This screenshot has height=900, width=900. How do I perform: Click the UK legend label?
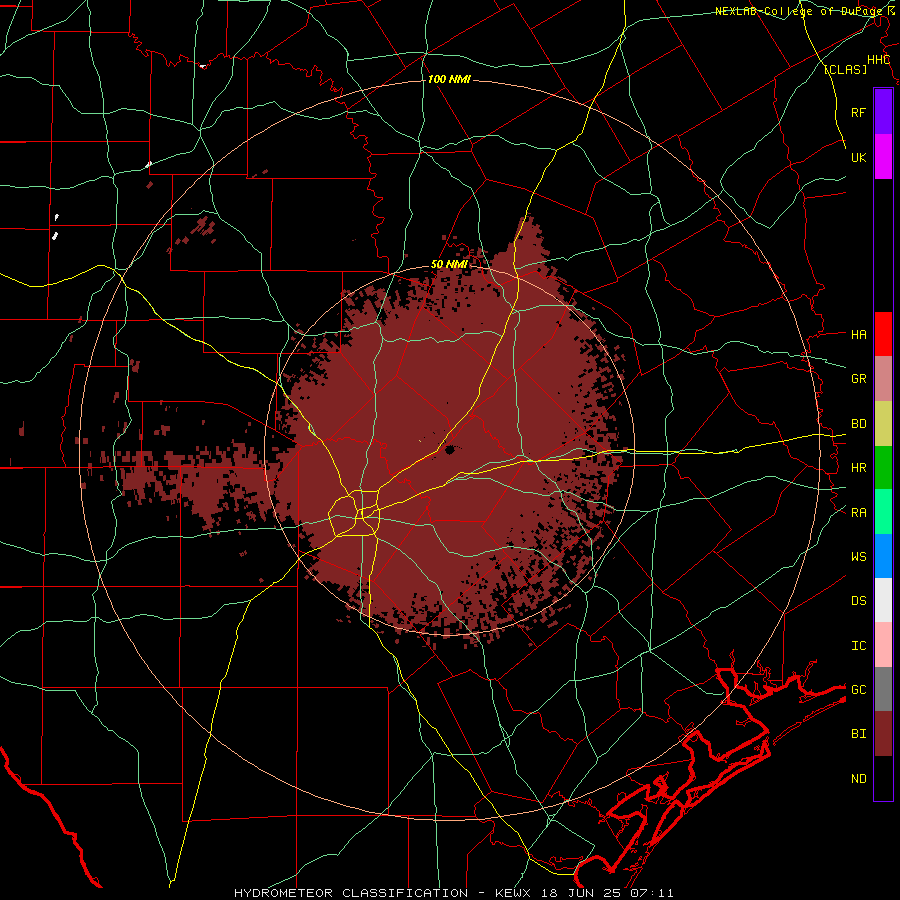[x=858, y=157]
